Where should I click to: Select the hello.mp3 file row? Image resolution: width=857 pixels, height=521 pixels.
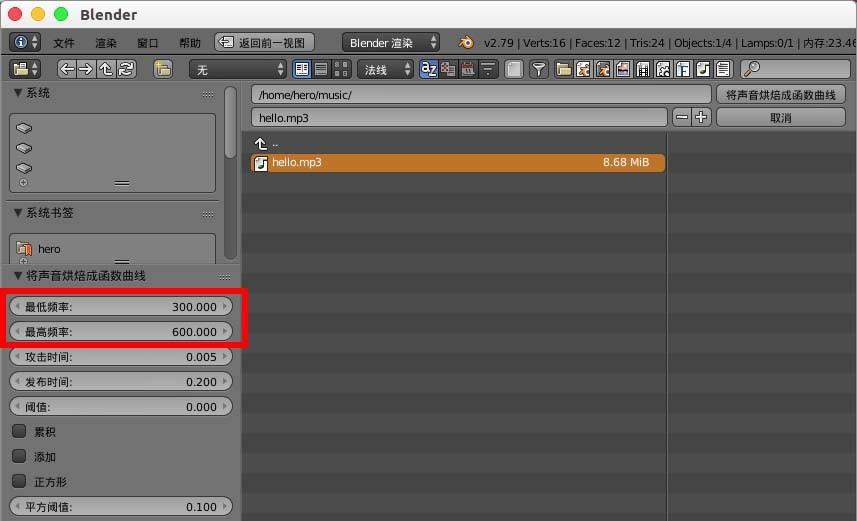[457, 162]
